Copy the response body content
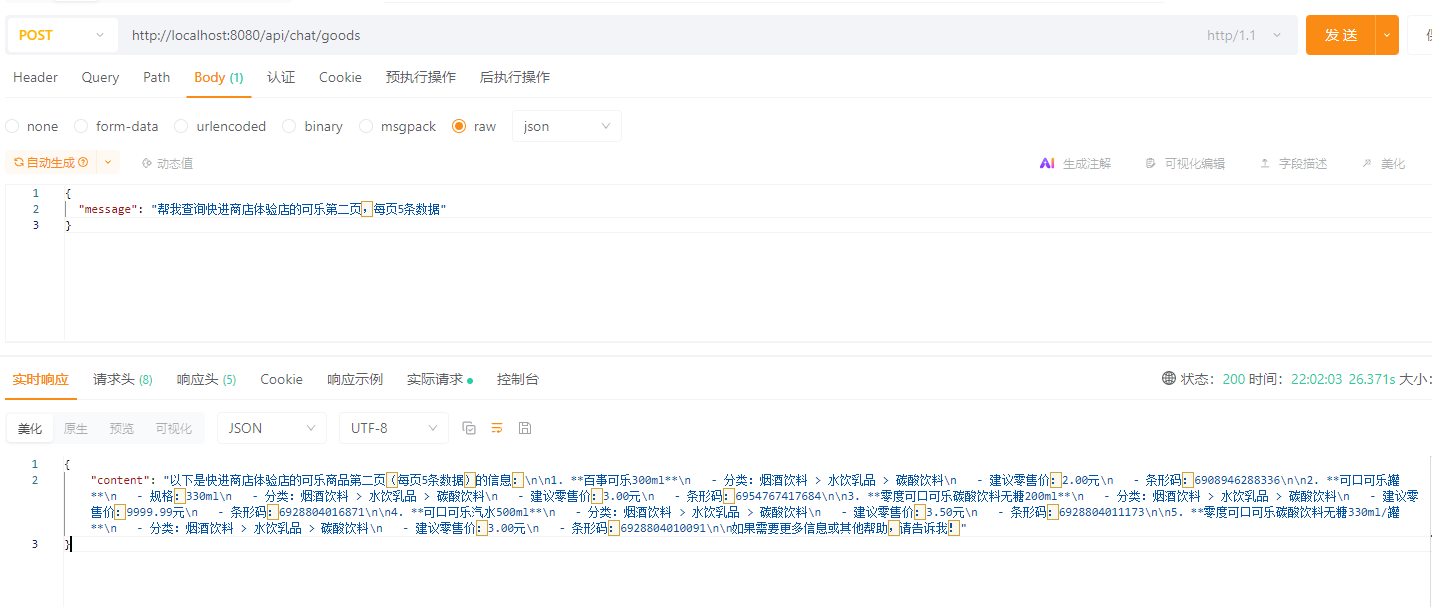Image resolution: width=1432 pixels, height=607 pixels. 469,427
